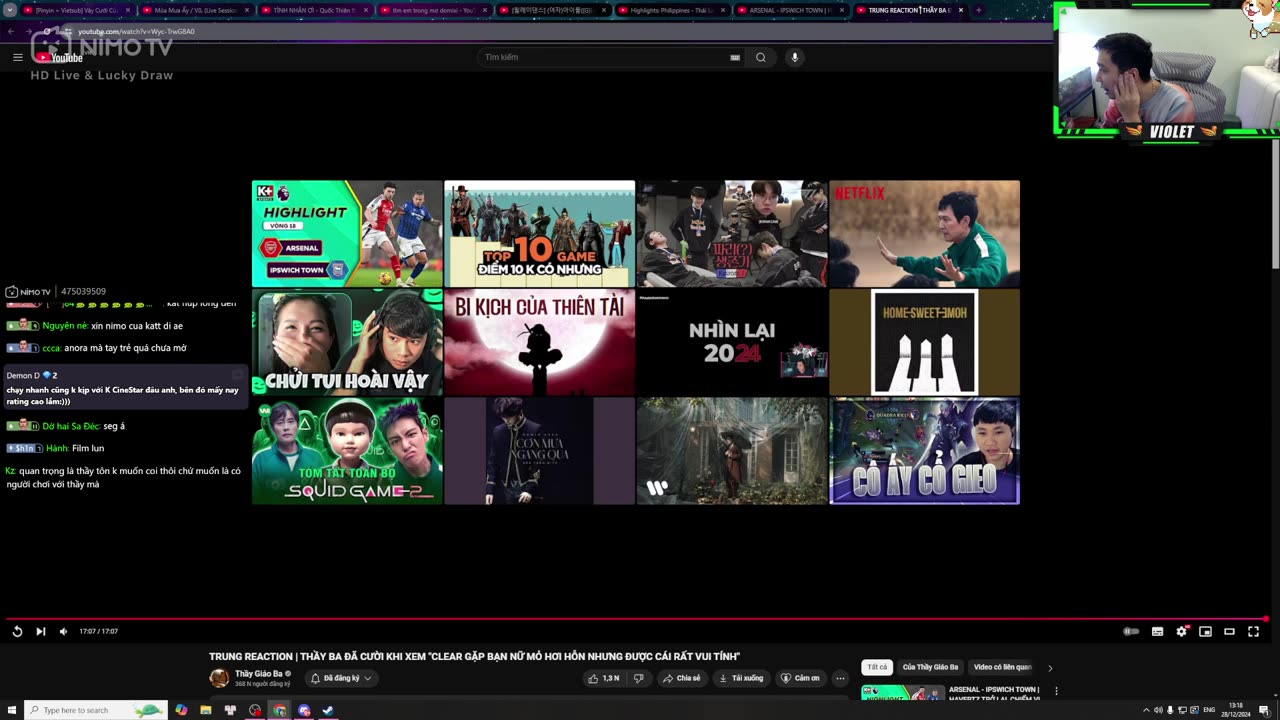1280x720 pixels.
Task: Show hidden system tray icons chevron
Action: pyautogui.click(x=1146, y=710)
